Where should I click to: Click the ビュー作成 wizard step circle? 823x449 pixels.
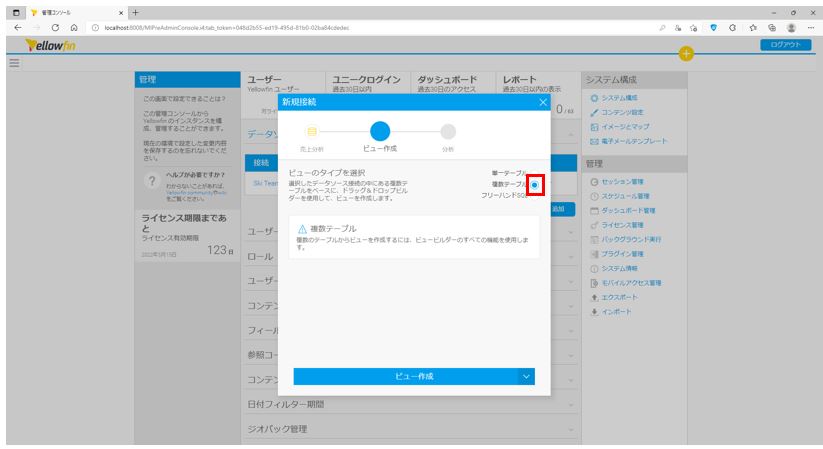pos(380,131)
